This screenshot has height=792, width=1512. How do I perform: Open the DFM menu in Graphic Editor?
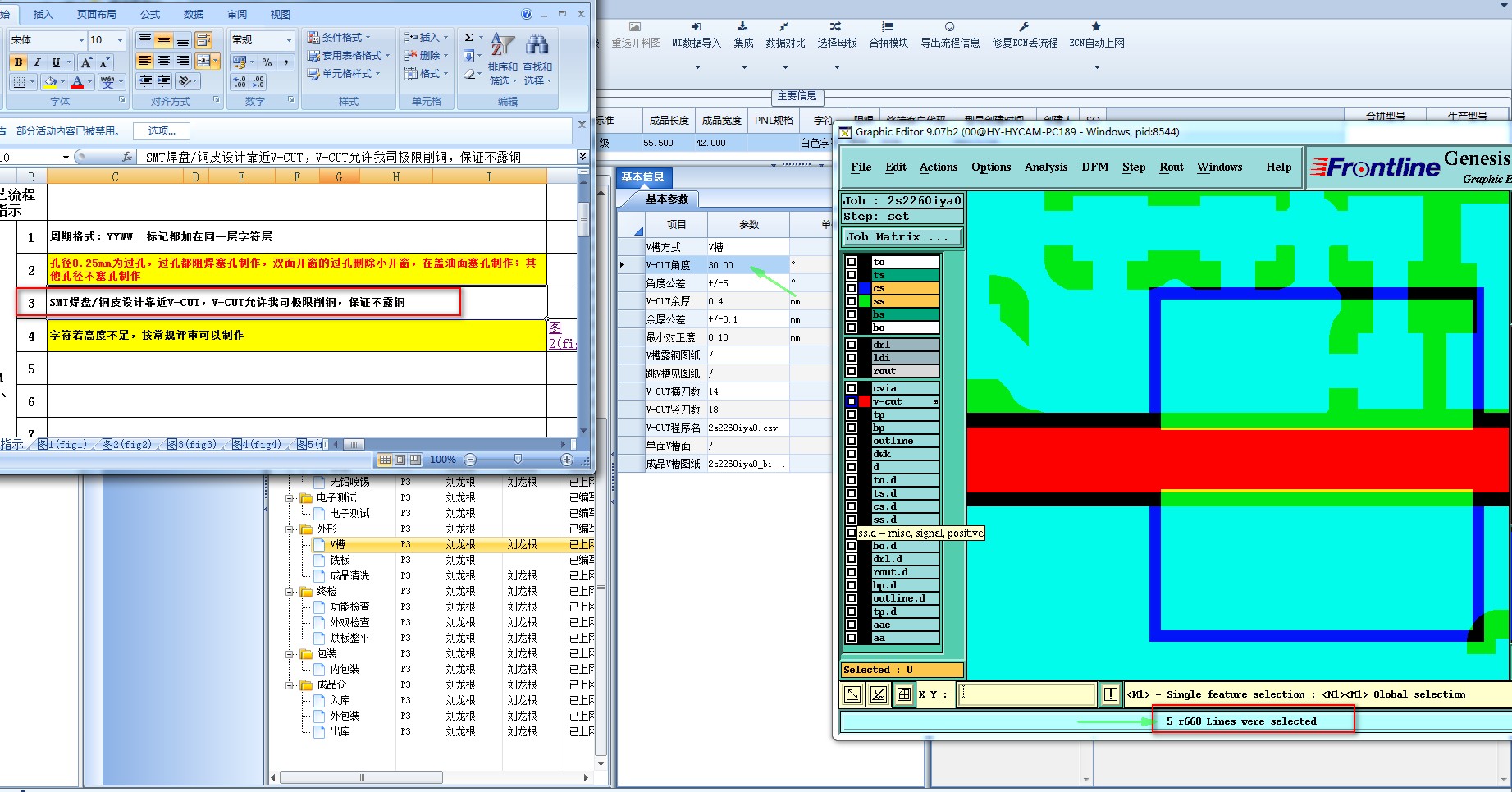(1094, 167)
